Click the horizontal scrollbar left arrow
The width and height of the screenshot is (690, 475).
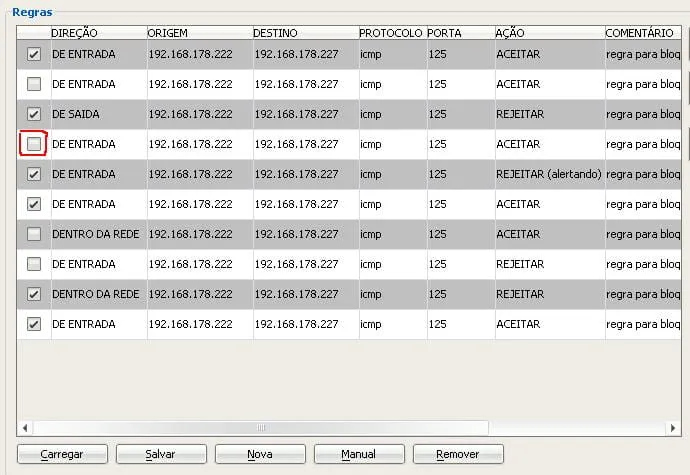tap(25, 427)
